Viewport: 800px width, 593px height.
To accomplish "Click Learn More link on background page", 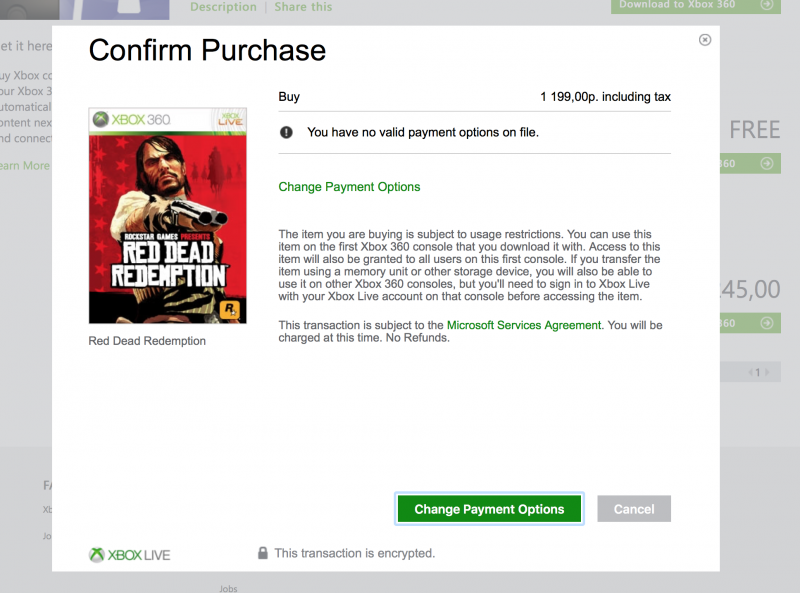I will pyautogui.click(x=25, y=165).
